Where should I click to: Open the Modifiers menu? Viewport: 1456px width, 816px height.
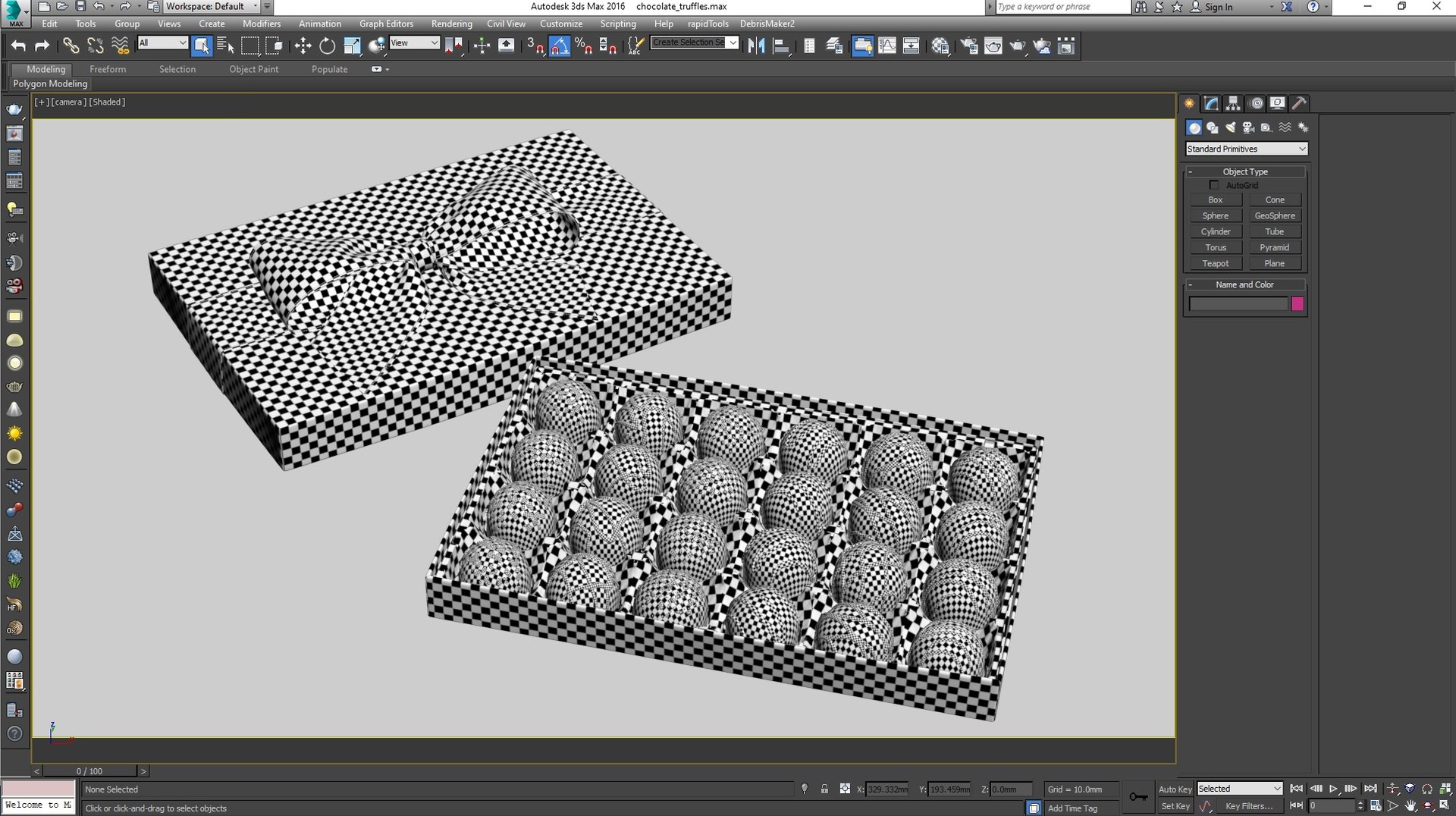262,24
